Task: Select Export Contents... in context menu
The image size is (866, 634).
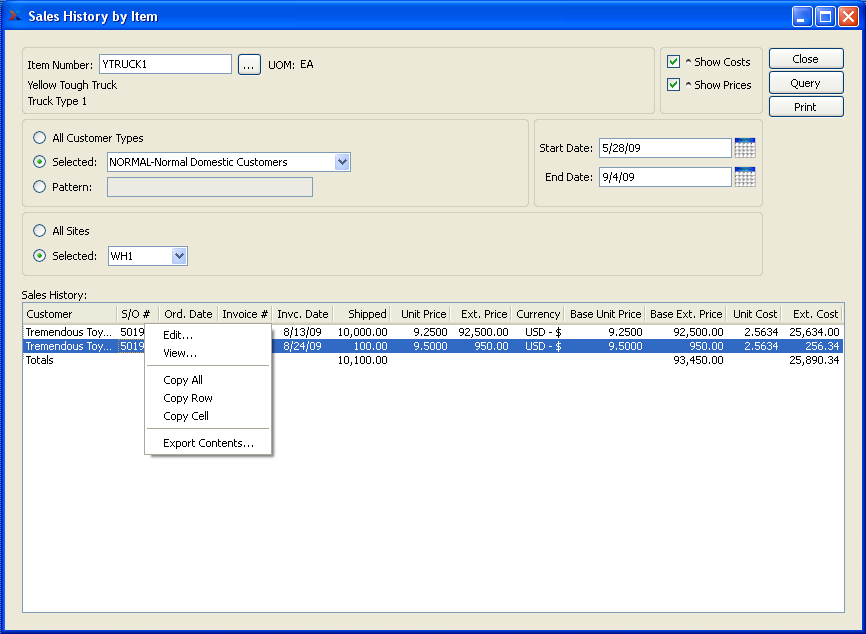Action: click(208, 443)
